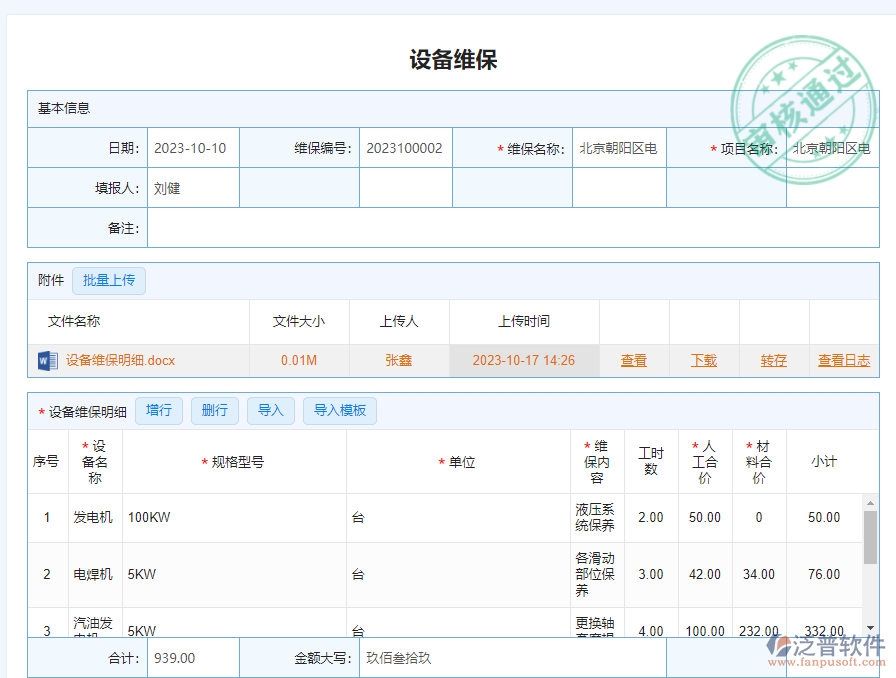
Task: Click the empty 备注 remark field
Action: click(500, 227)
